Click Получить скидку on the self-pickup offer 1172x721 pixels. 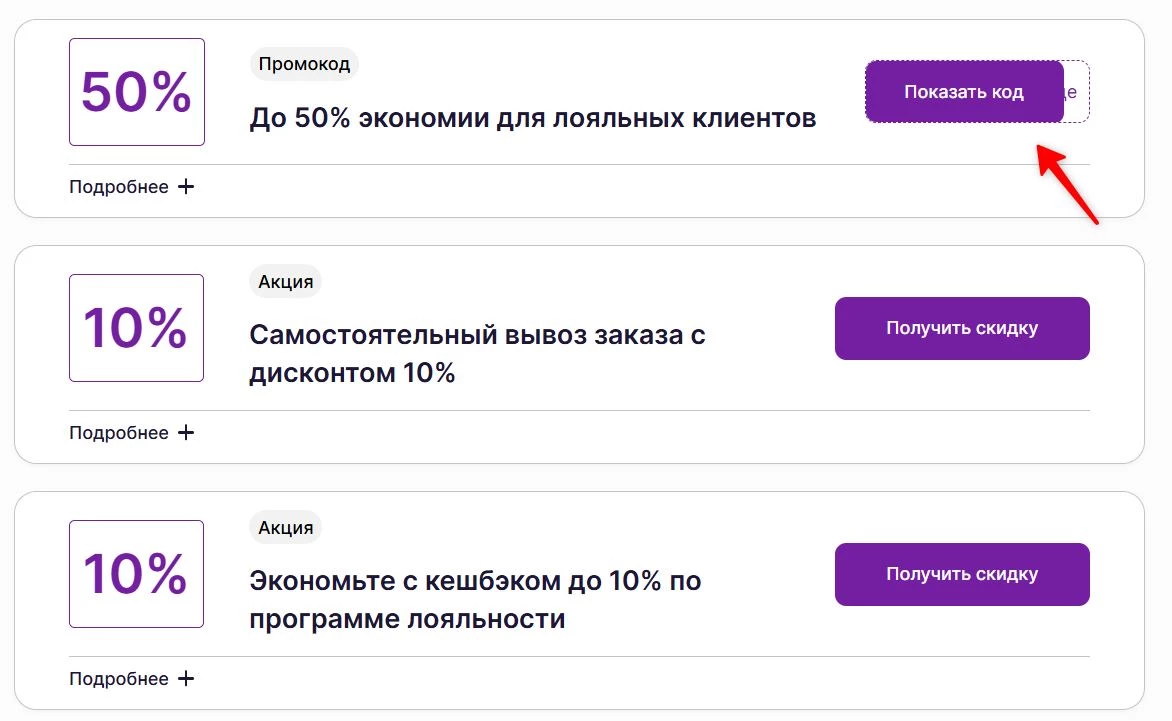click(961, 327)
